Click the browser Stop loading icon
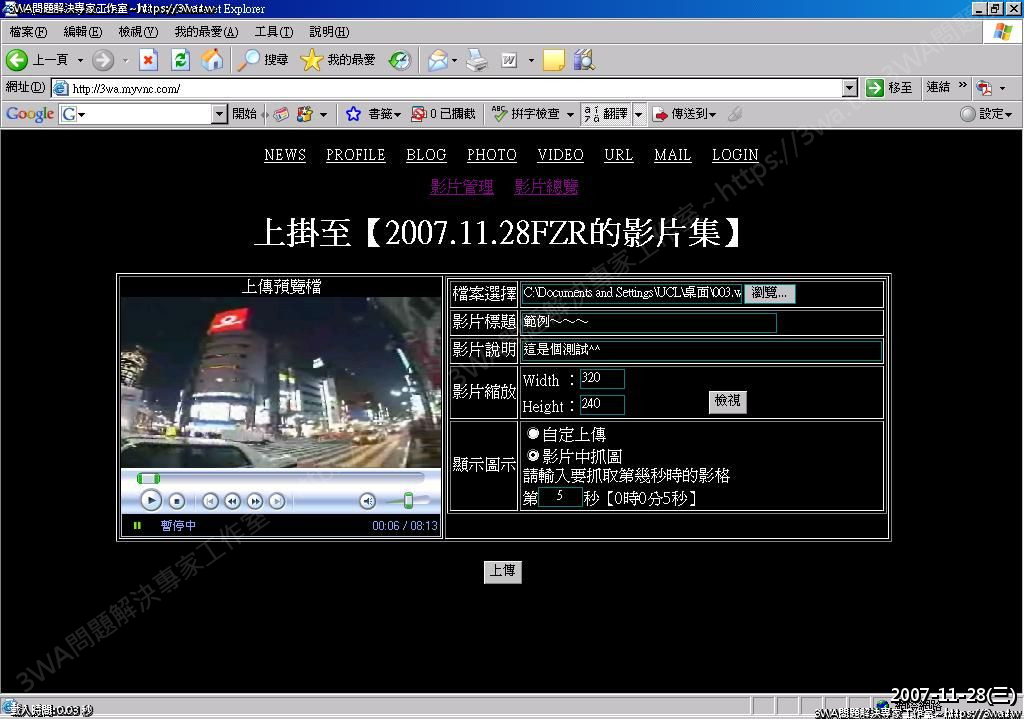 [148, 60]
